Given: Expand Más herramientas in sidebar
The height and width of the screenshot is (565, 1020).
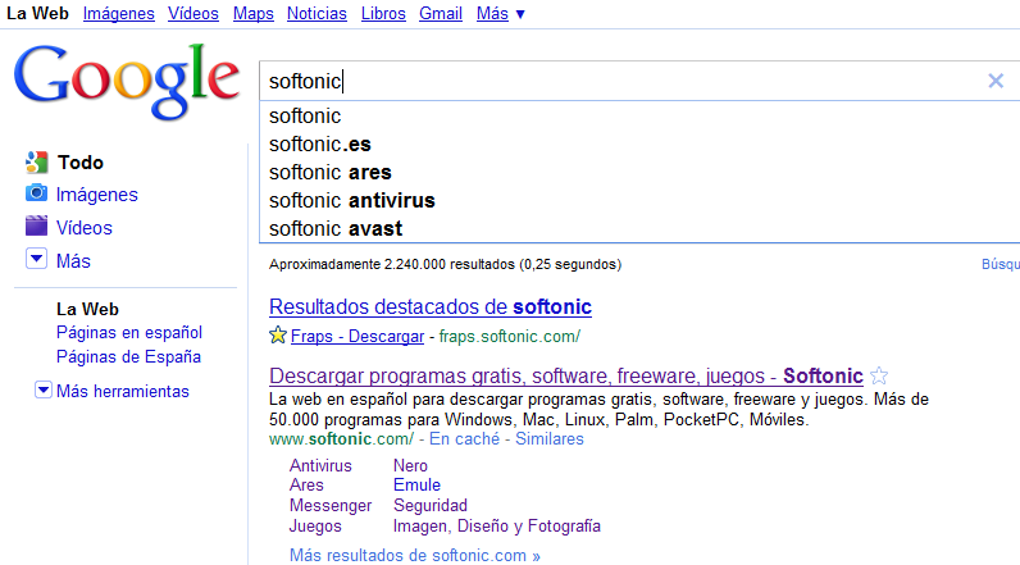Looking at the screenshot, I should pos(43,391).
